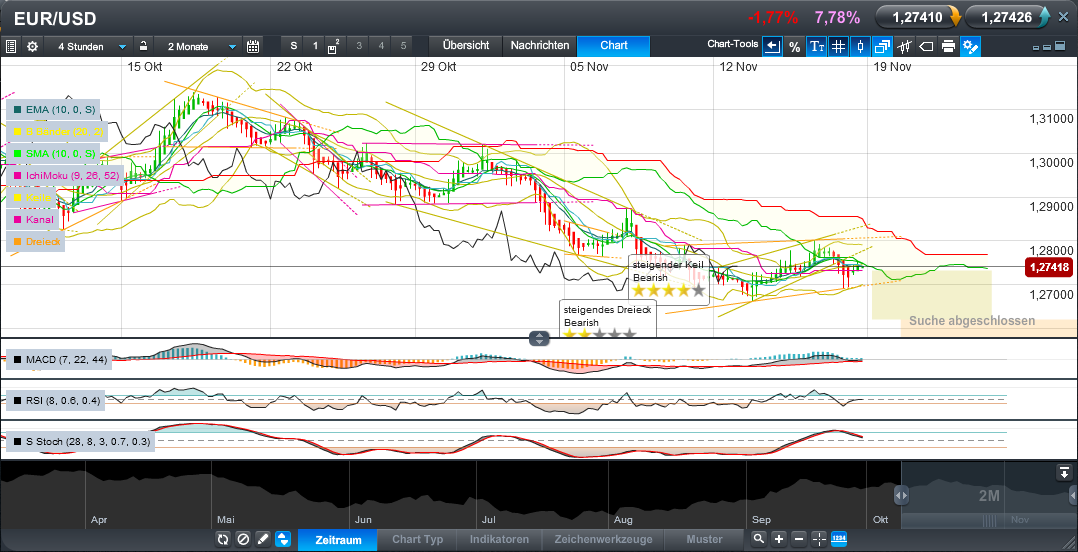Select the medium panel size icon

(x=1047, y=47)
